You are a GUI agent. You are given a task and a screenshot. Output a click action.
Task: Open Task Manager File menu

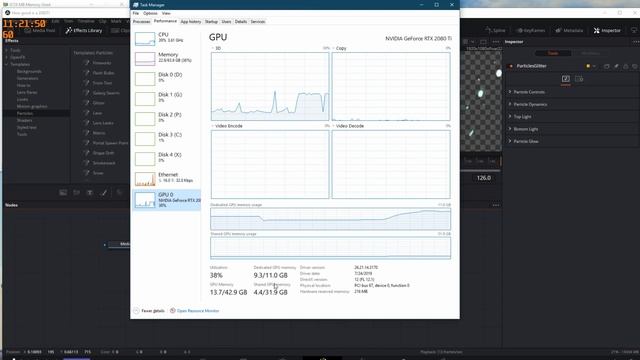coord(136,13)
